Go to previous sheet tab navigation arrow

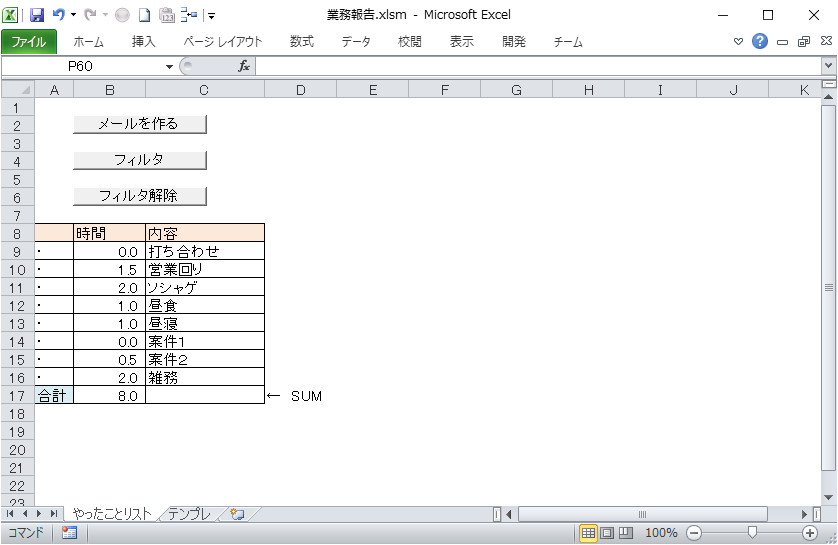coord(25,513)
